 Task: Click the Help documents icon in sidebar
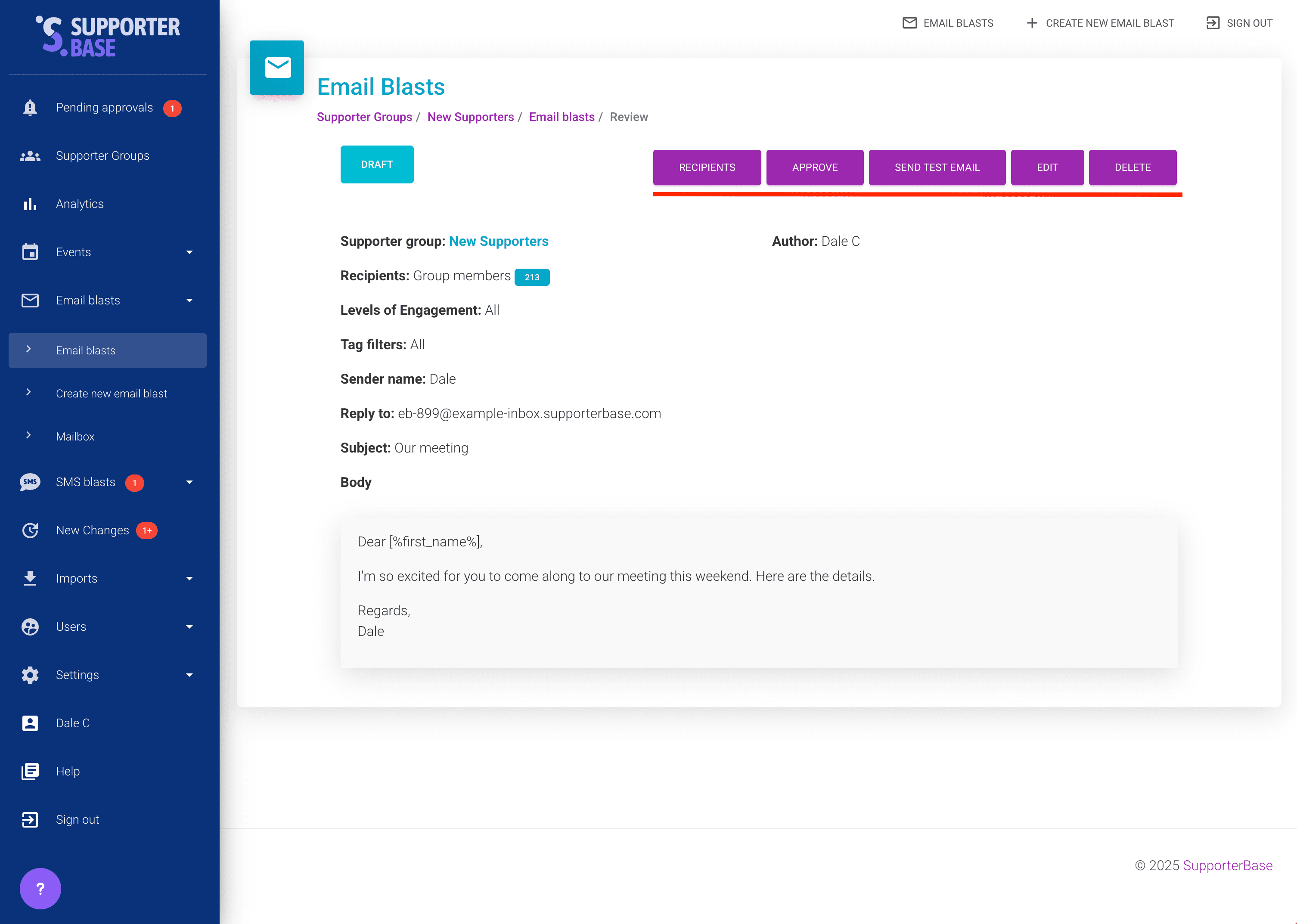pyautogui.click(x=30, y=771)
